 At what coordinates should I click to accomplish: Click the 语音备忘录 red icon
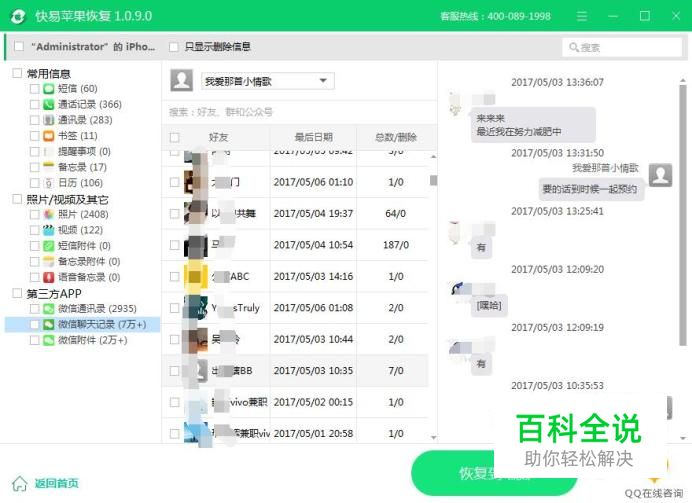tap(49, 277)
